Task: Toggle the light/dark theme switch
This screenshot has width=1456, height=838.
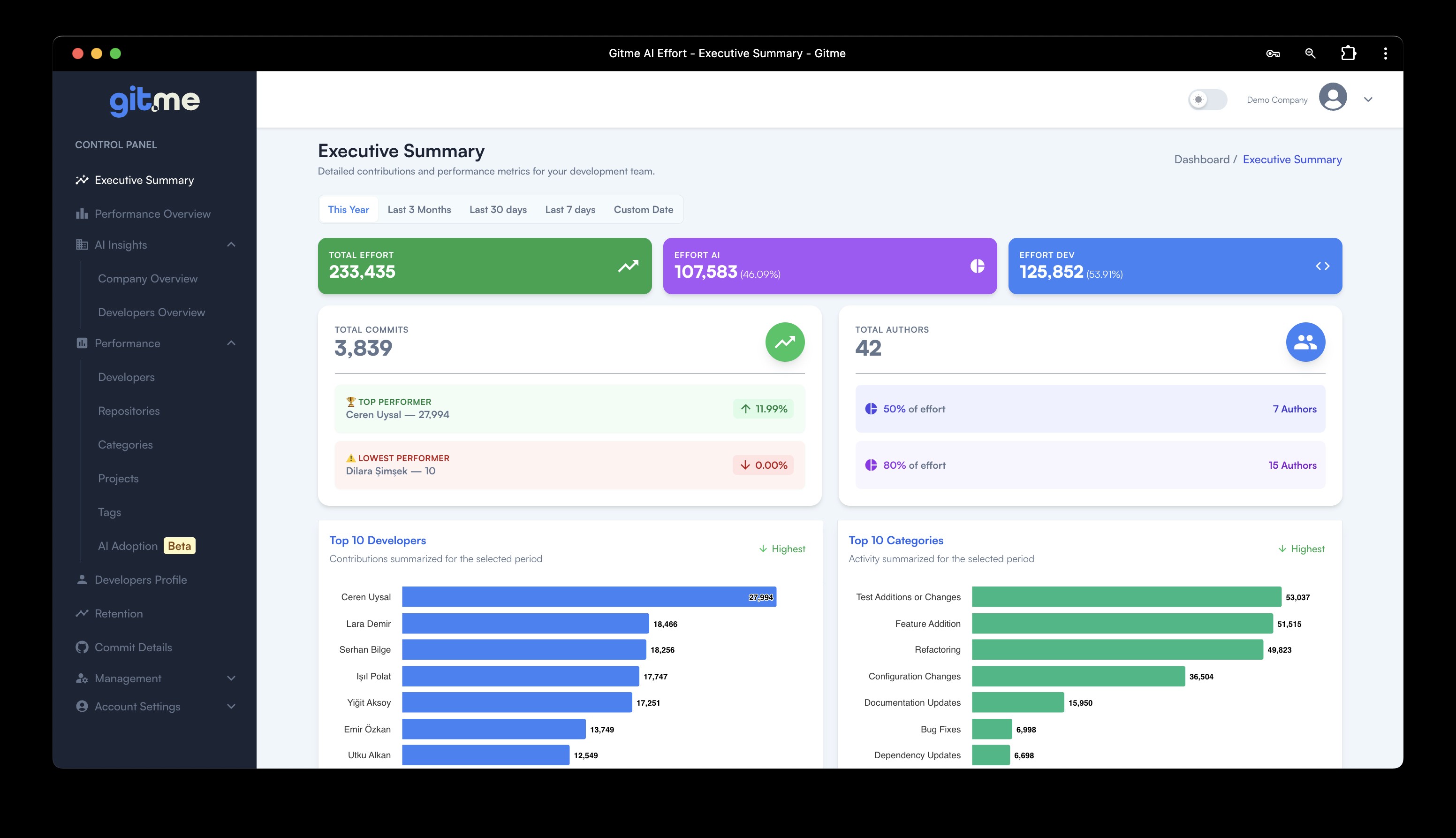Action: click(x=1207, y=99)
